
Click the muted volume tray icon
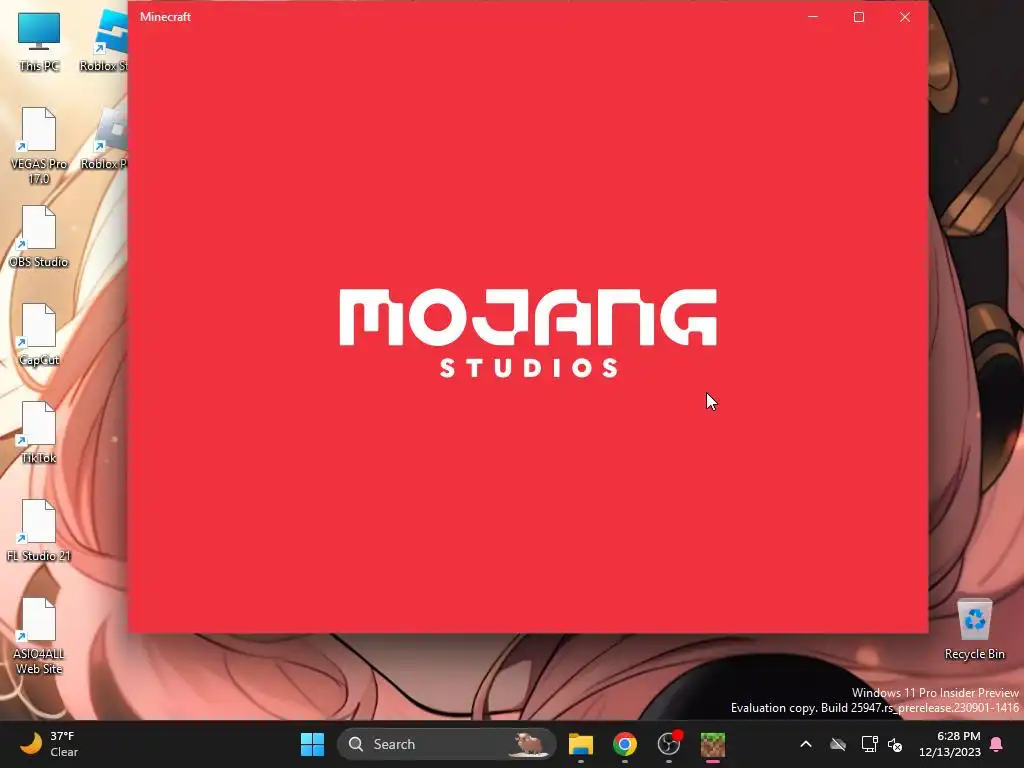895,744
